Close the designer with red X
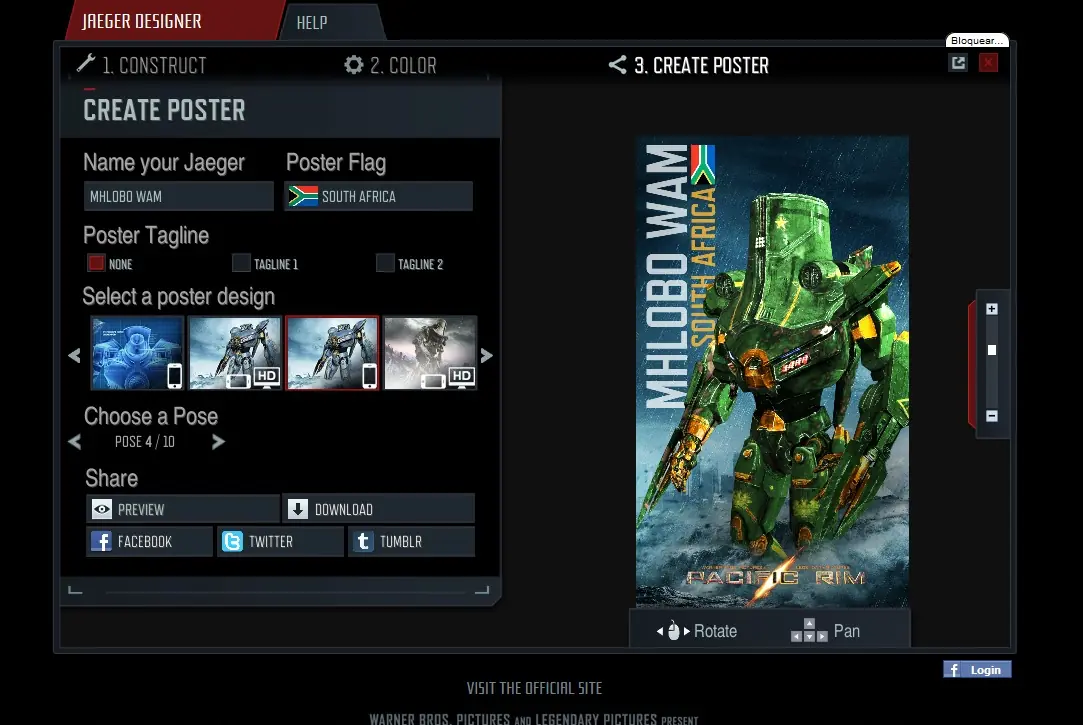This screenshot has width=1083, height=725. click(x=988, y=63)
